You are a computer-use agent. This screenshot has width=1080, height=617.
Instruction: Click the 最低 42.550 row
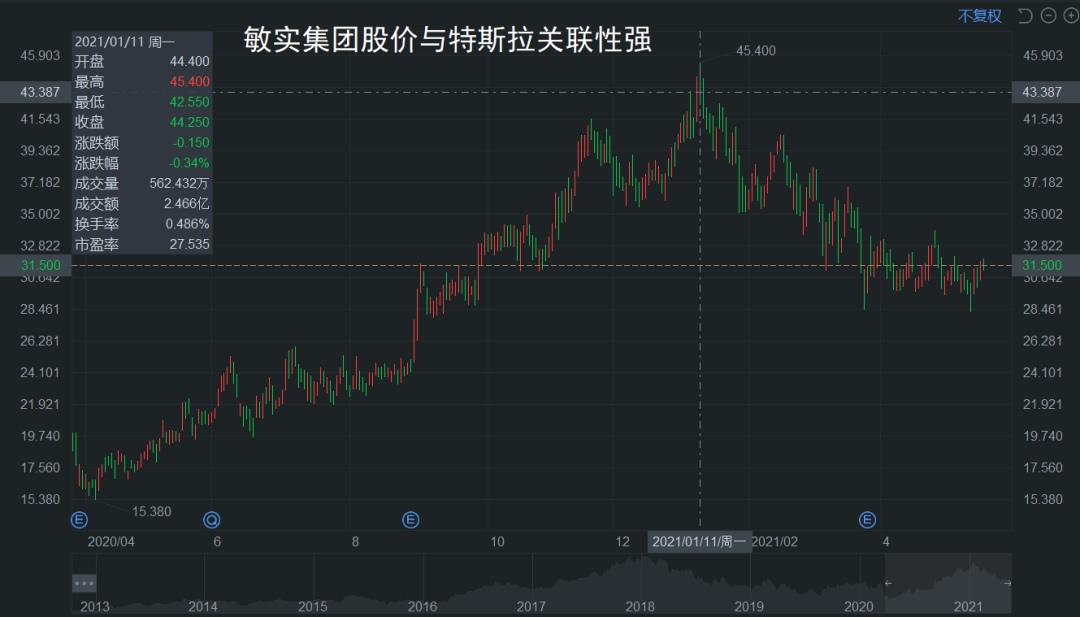coord(142,102)
